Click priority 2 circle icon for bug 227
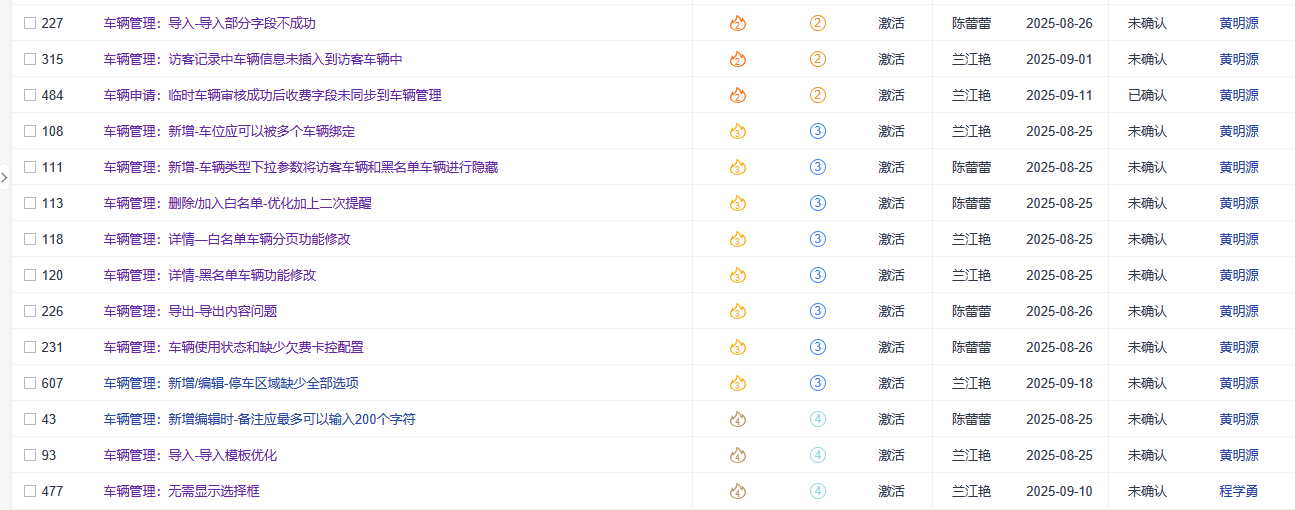 pyautogui.click(x=818, y=23)
